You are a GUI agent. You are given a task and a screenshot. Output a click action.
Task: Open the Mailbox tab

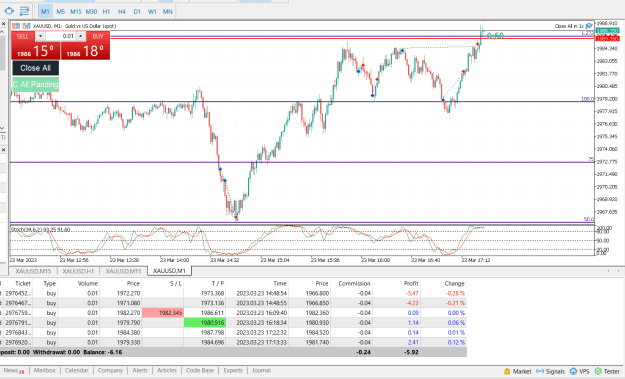tap(45, 371)
